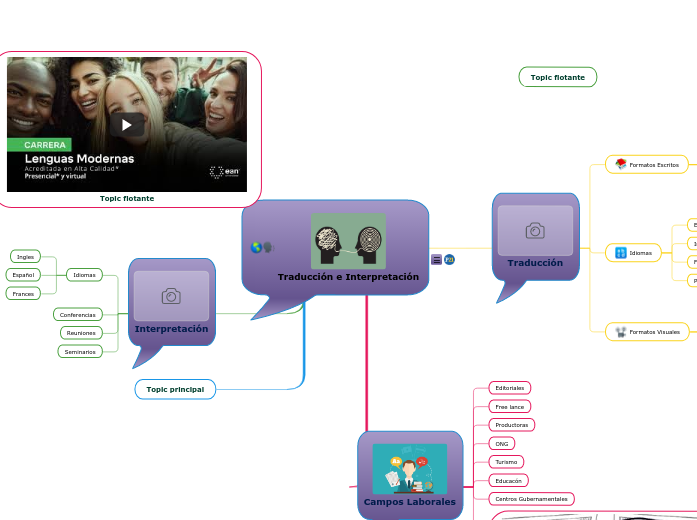Click the two heads image in central topic
This screenshot has width=697, height=520.
click(348, 241)
